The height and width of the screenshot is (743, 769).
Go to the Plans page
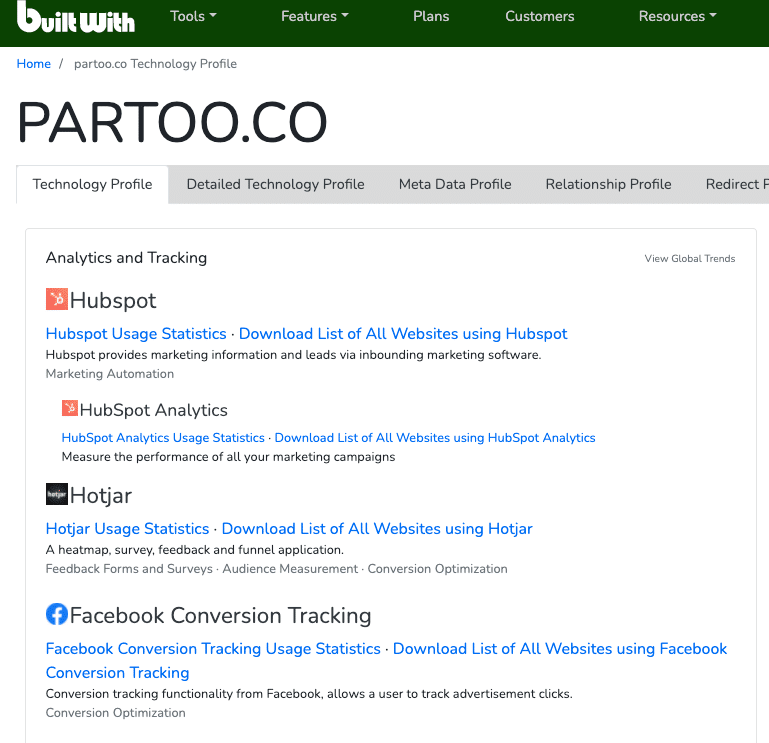click(x=431, y=16)
